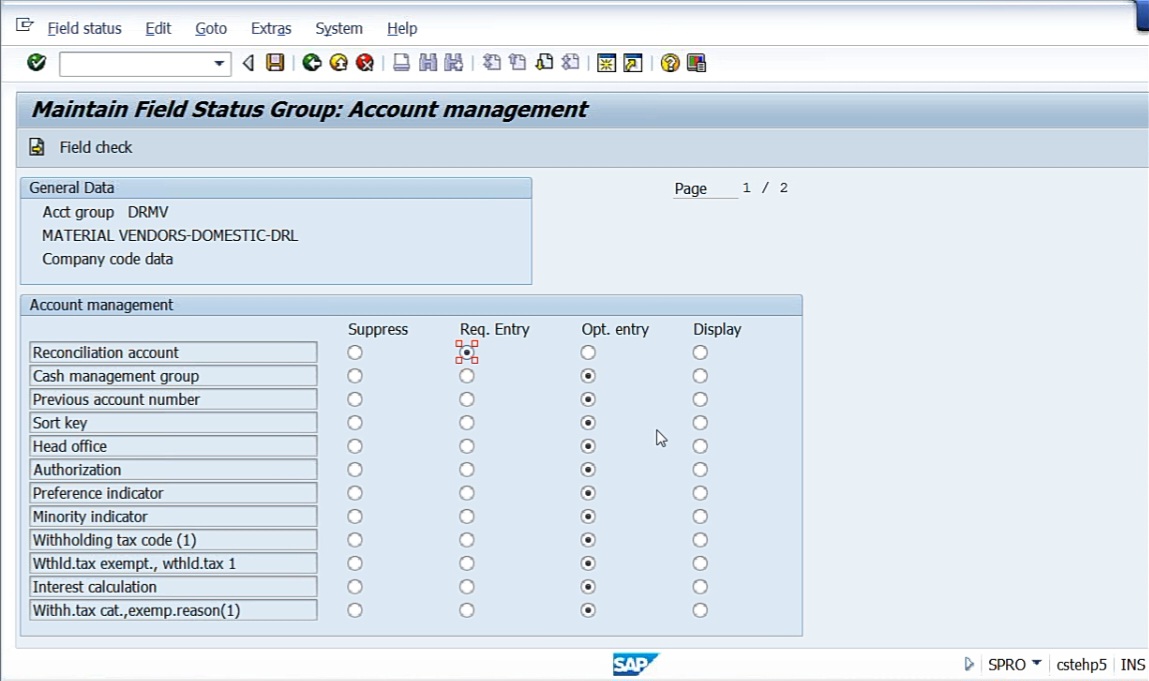Open the Goto menu
Screen dimensions: 1149x681
click(x=211, y=29)
